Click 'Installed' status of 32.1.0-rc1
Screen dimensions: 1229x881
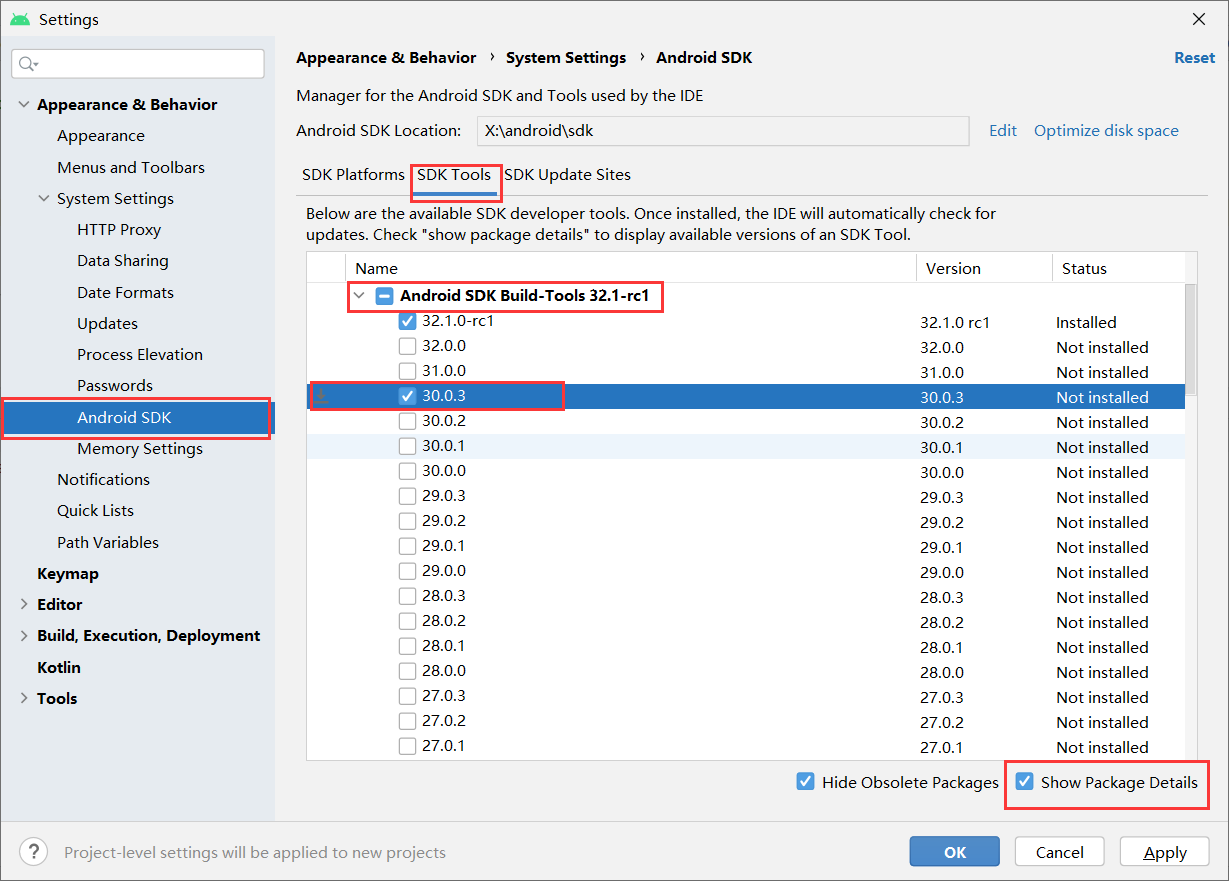pyautogui.click(x=1086, y=322)
